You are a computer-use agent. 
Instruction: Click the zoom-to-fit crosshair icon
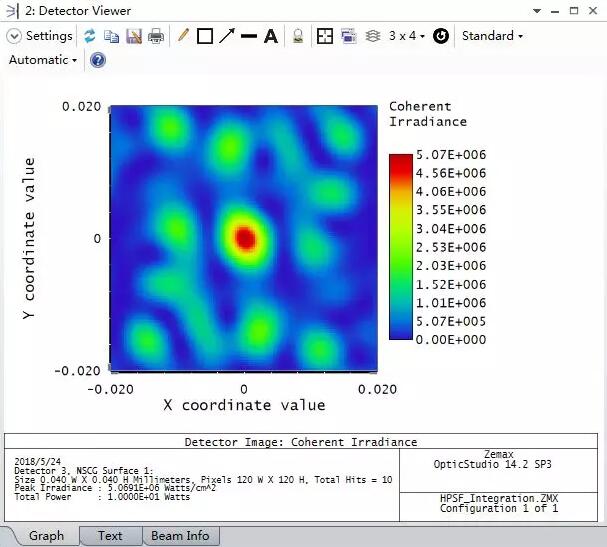click(325, 36)
